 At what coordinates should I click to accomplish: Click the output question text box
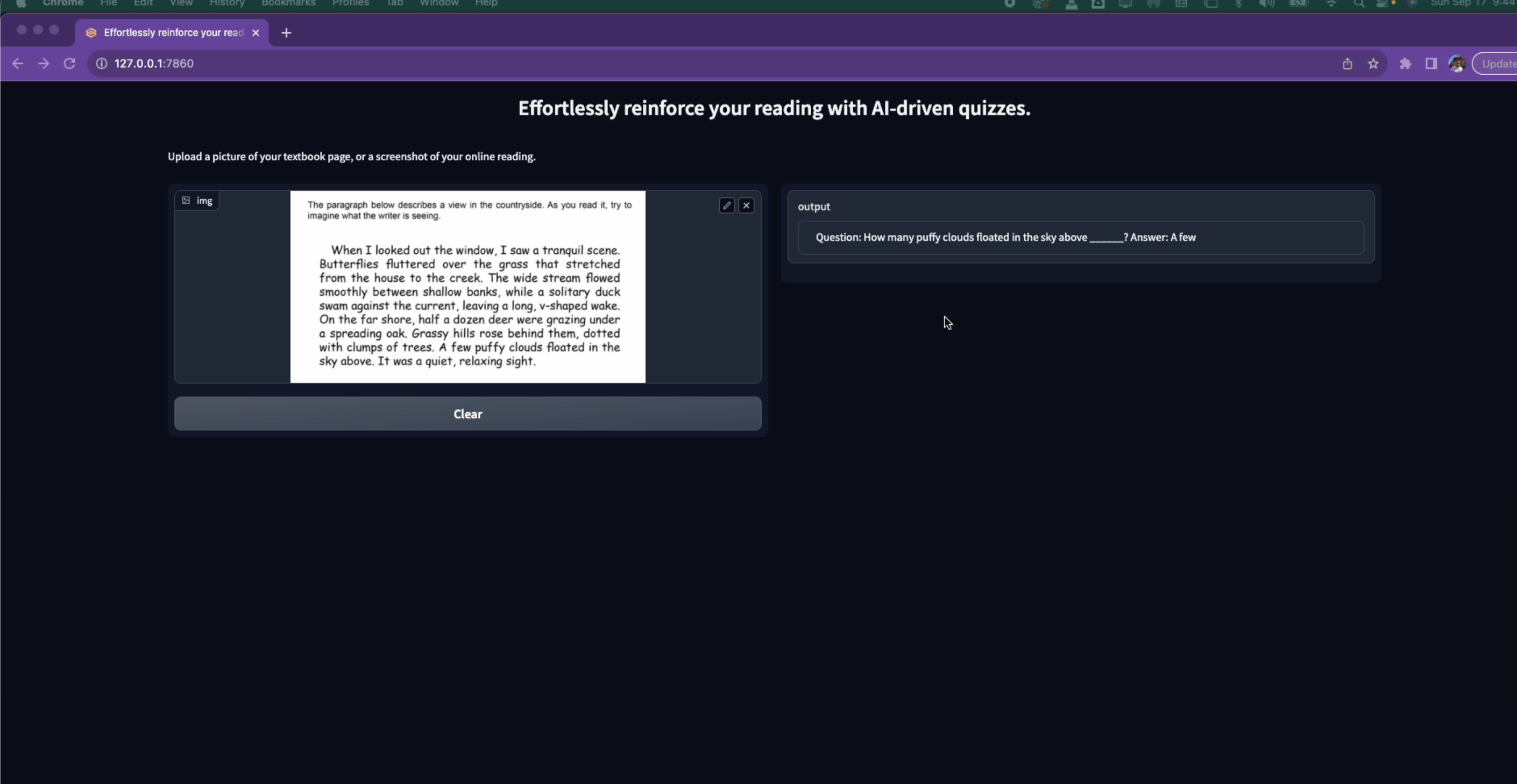click(x=1080, y=238)
